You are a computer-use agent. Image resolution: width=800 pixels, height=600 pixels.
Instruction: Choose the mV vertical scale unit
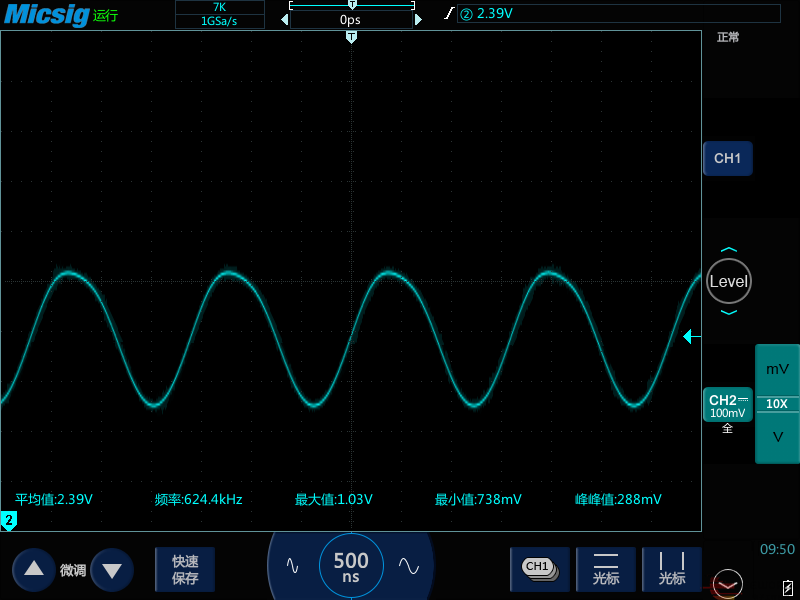point(777,369)
